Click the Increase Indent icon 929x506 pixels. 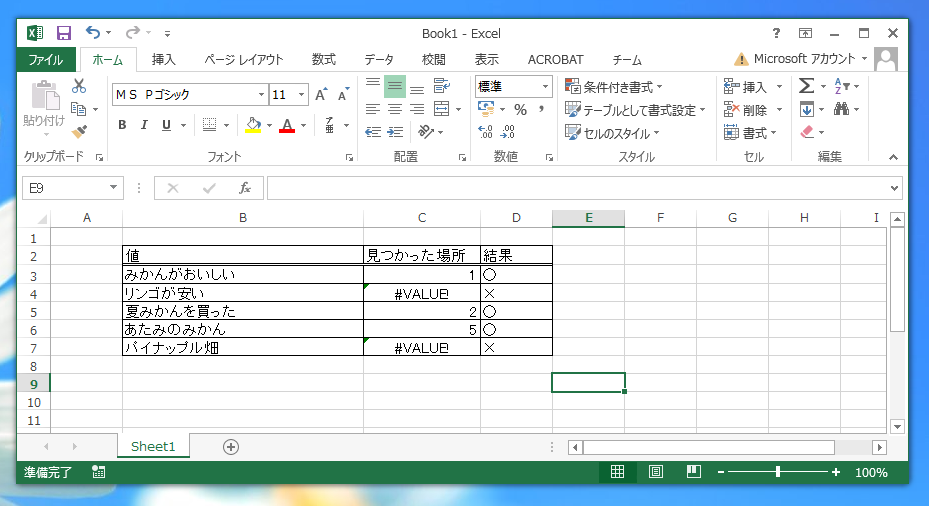(x=395, y=132)
